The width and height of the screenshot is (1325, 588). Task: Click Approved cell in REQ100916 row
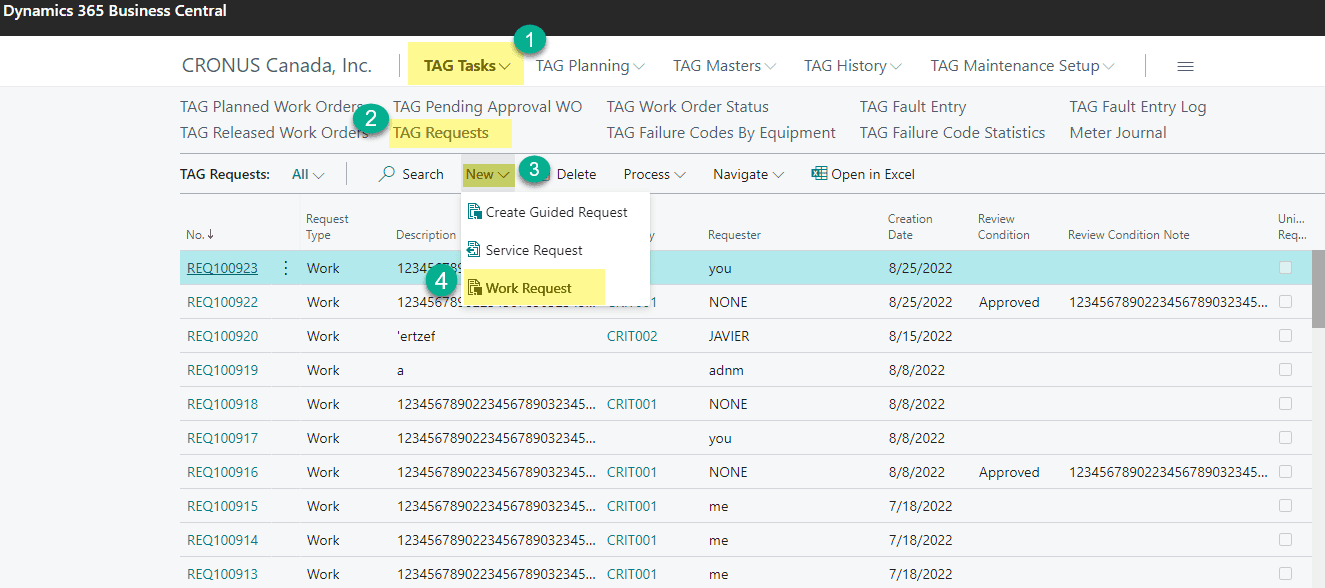point(1009,472)
